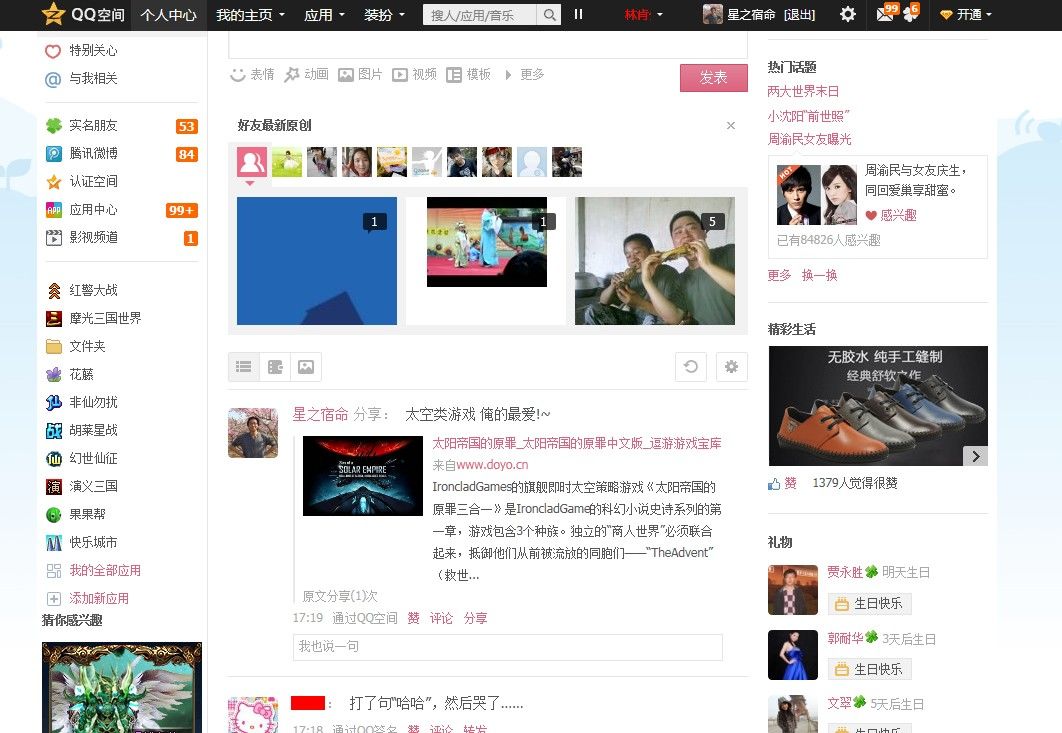Close the 好友最新原创 panel
Image resolution: width=1062 pixels, height=733 pixels.
731,125
